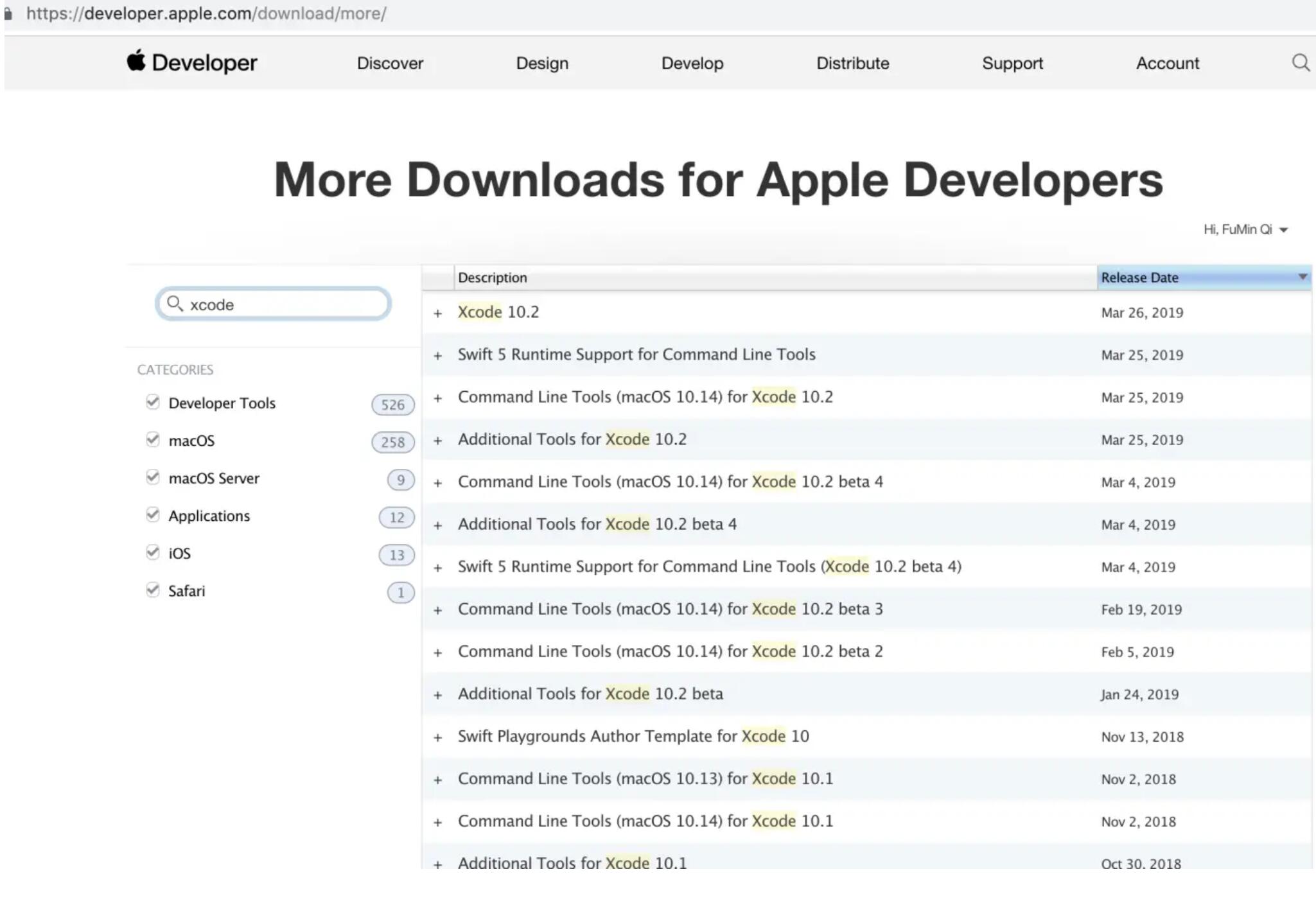Expand the Xcode 10.2 row
This screenshot has width=1316, height=903.
(x=437, y=313)
